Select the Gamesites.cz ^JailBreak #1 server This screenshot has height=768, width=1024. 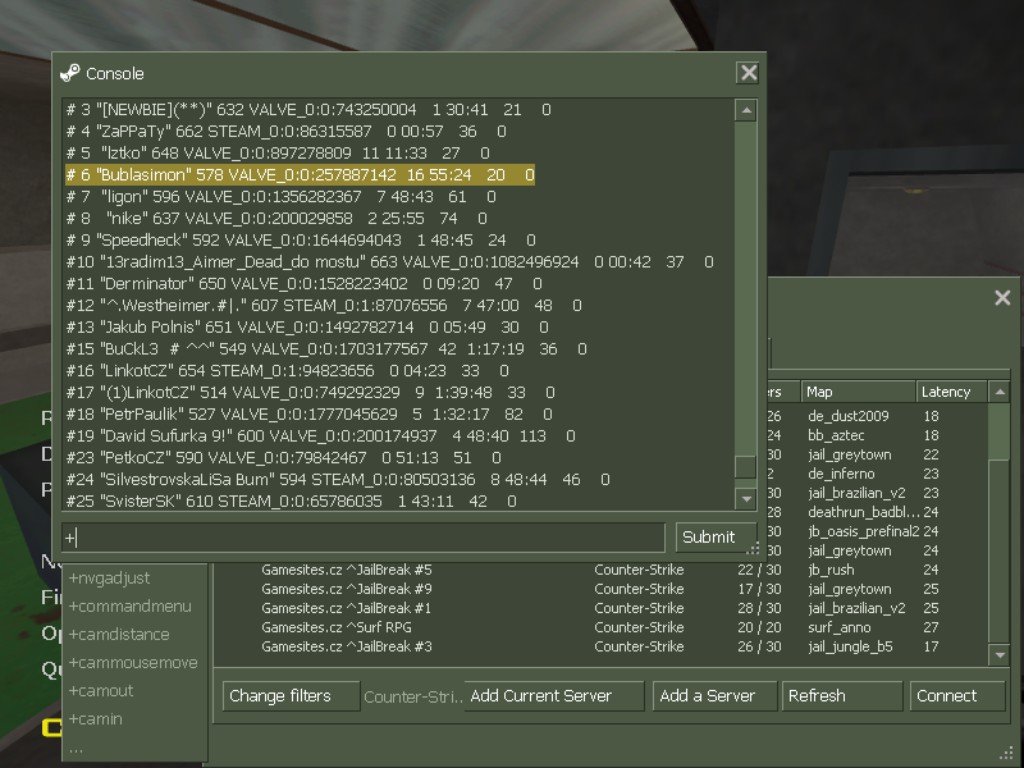click(601, 608)
